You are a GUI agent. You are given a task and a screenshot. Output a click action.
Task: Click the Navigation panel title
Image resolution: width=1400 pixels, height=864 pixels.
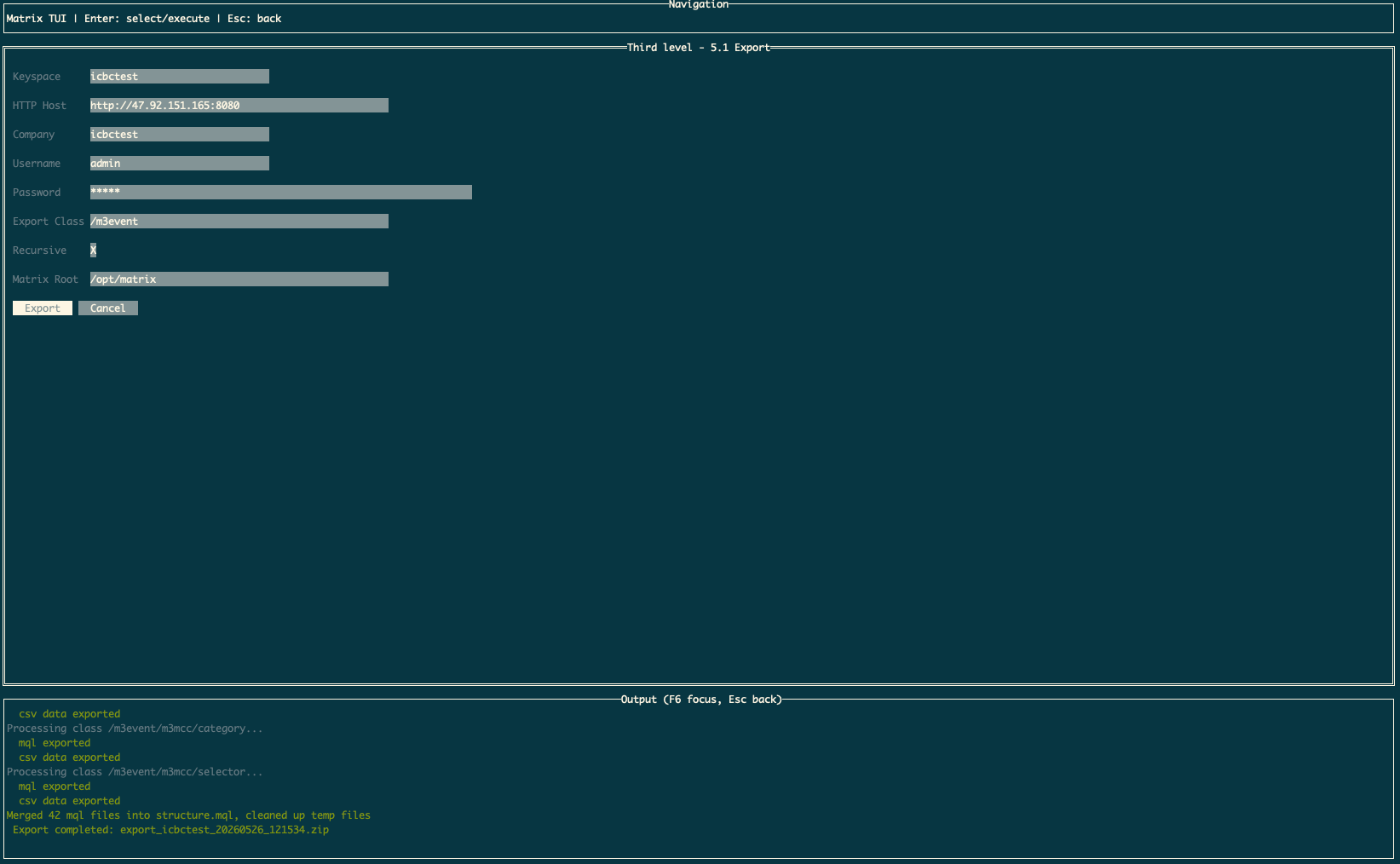click(699, 5)
